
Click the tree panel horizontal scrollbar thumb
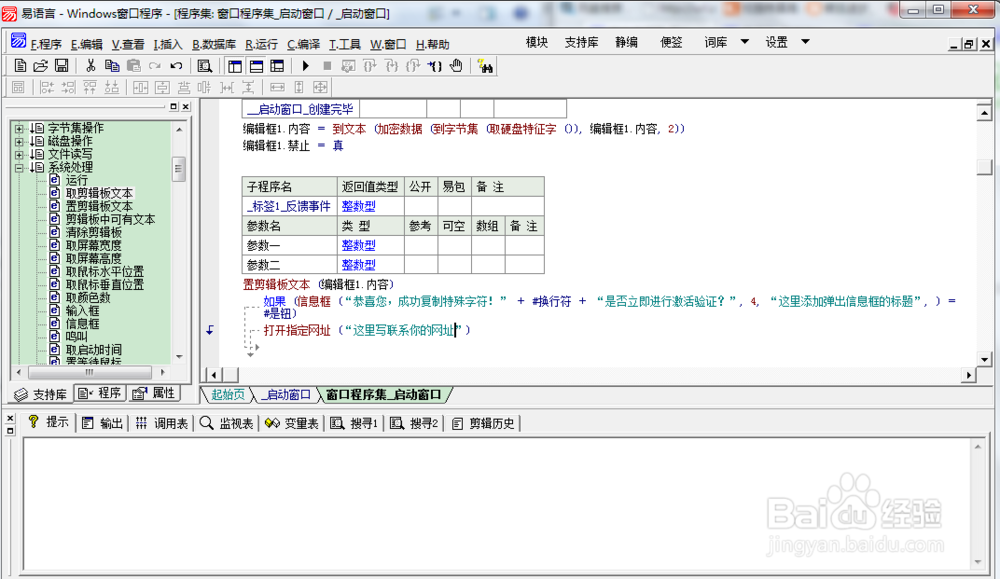click(x=89, y=372)
